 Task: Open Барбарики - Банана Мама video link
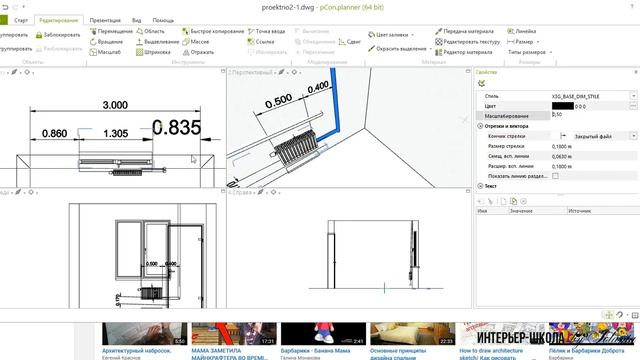click(x=315, y=351)
